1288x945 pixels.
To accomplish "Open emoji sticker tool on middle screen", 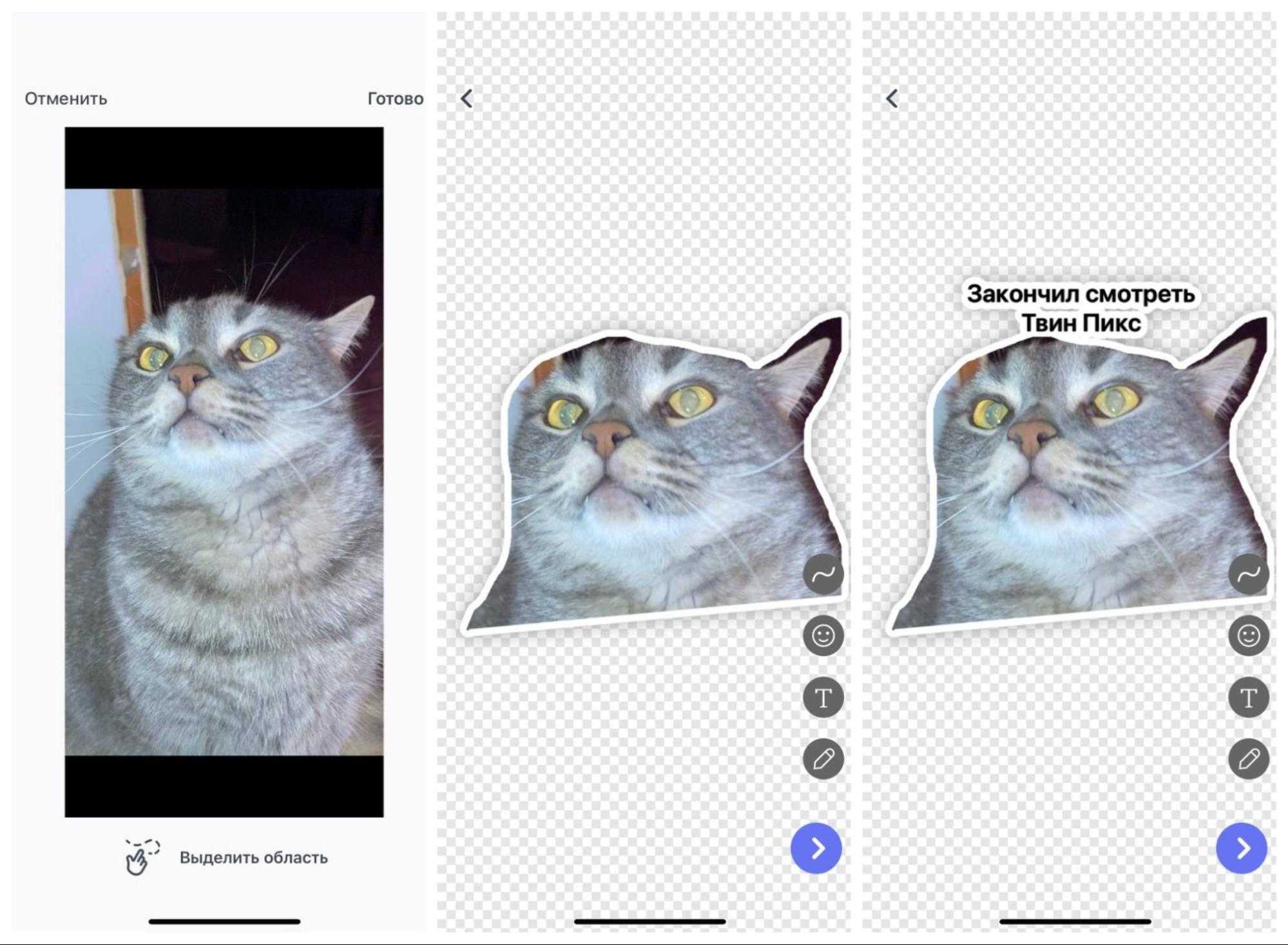I will (x=823, y=636).
